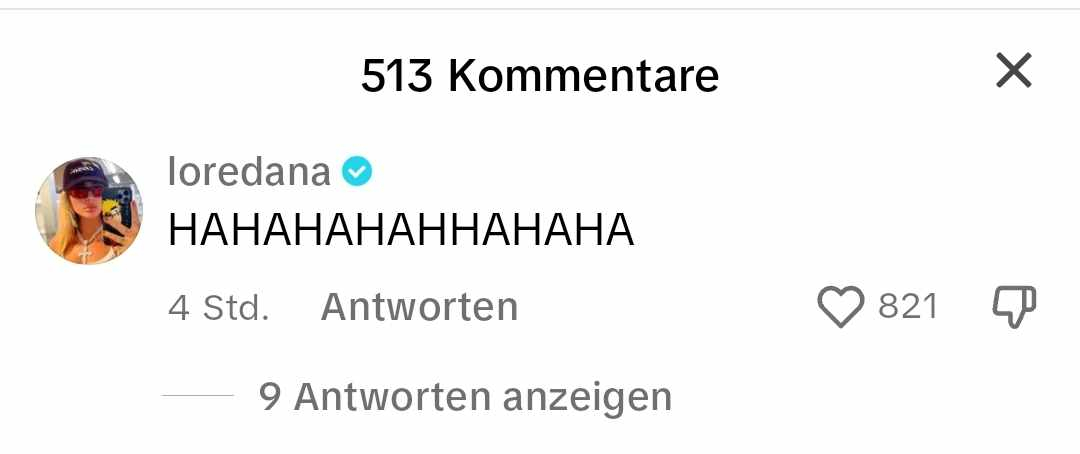Image resolution: width=1080 pixels, height=454 pixels.
Task: Click the 821 like count
Action: 908,307
